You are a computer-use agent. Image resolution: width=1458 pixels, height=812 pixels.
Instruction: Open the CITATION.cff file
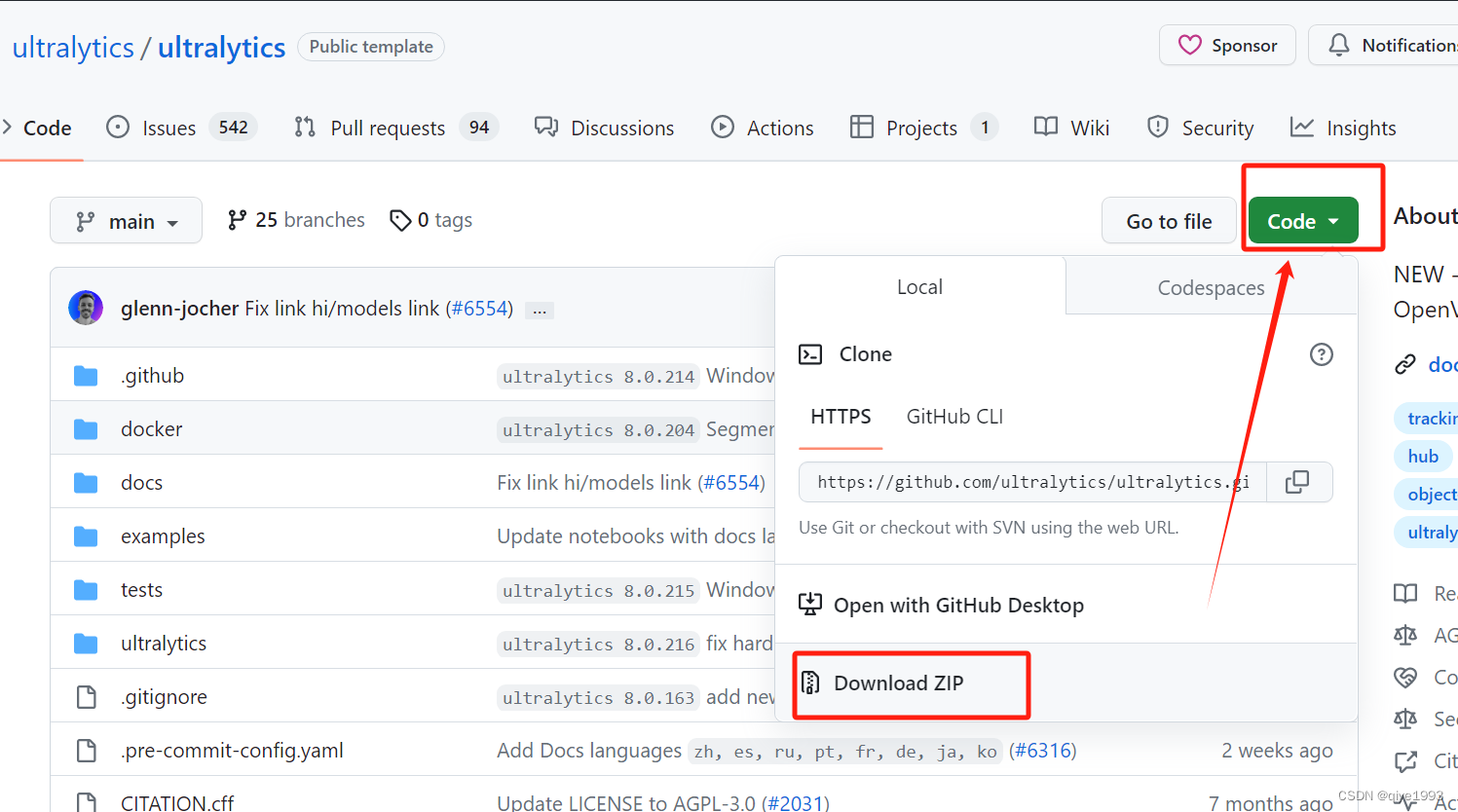pyautogui.click(x=177, y=803)
